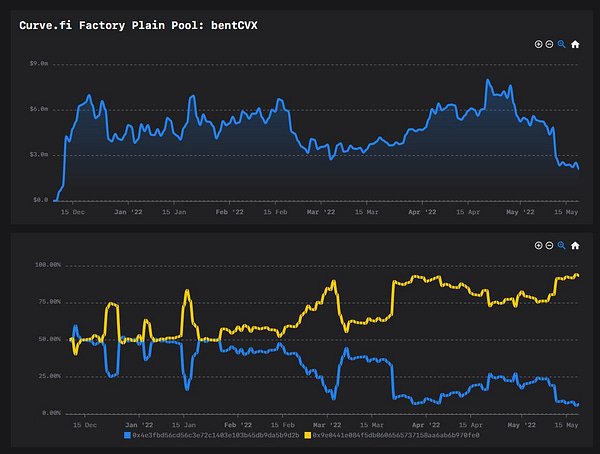The image size is (600, 454).
Task: Click the blue legend color square
Action: pos(127,435)
